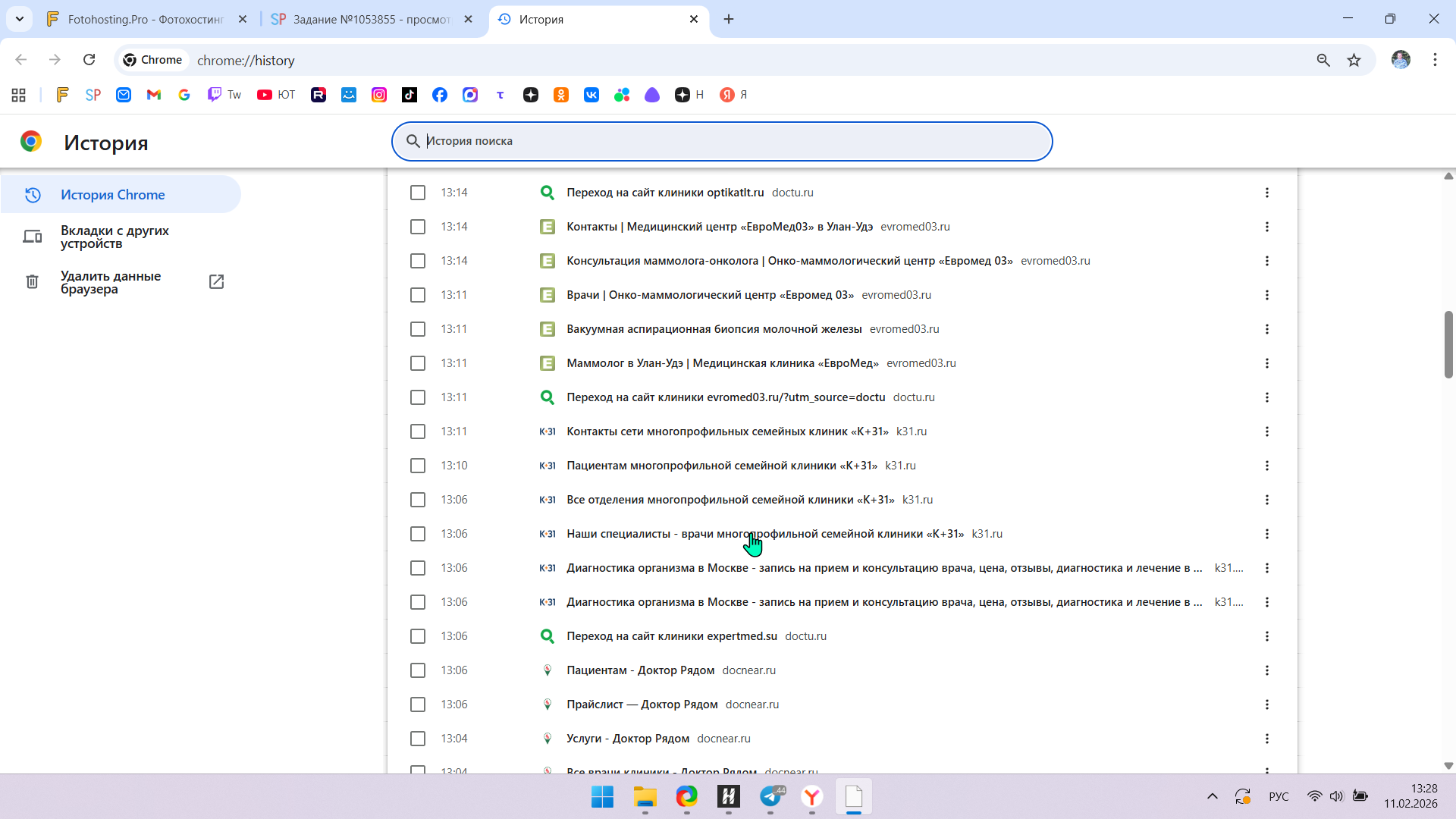Reload the history page
The image size is (1456, 819).
click(x=89, y=60)
